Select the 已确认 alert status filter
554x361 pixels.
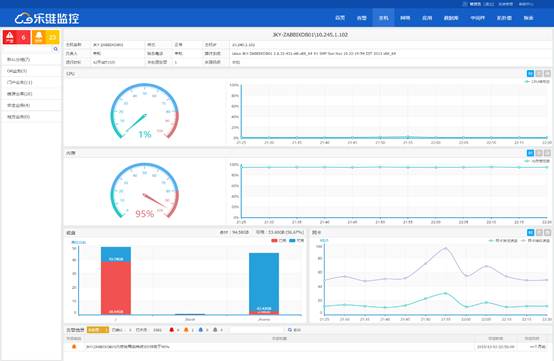point(122,330)
